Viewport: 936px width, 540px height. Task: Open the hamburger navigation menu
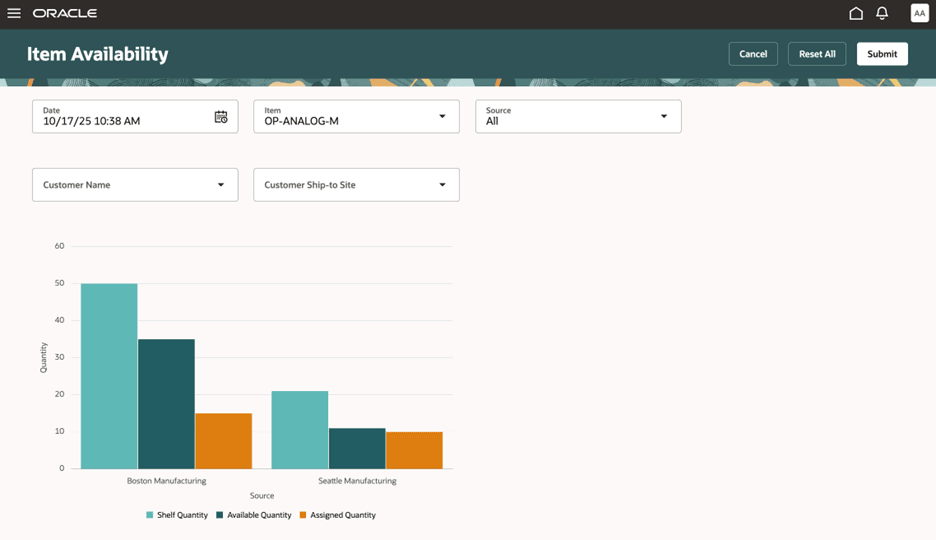point(14,13)
